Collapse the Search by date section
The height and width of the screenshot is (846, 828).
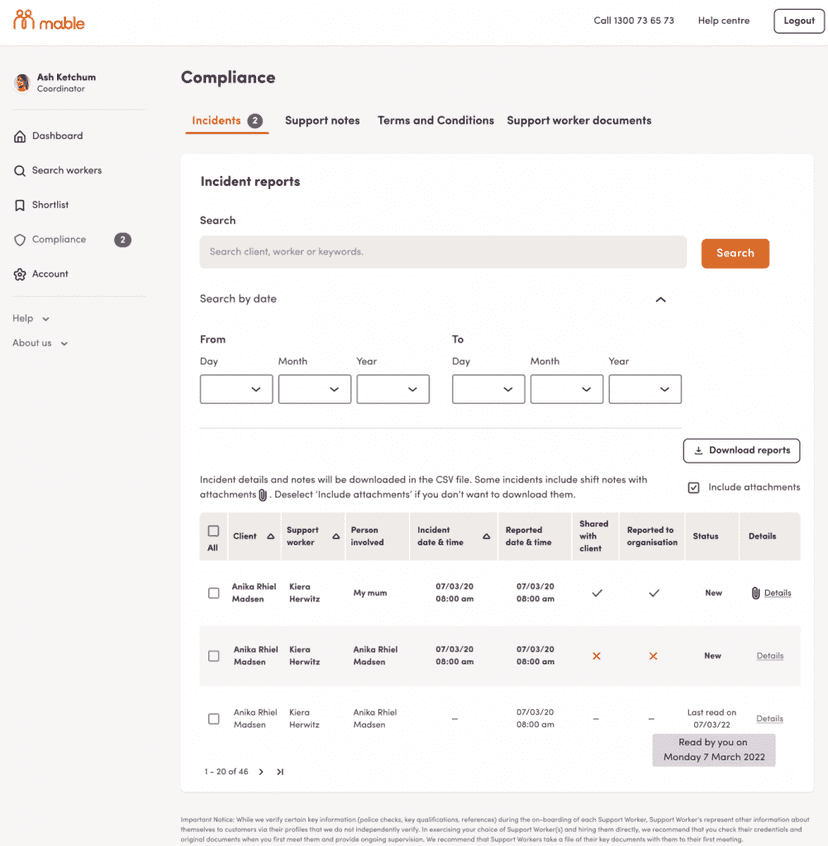pyautogui.click(x=661, y=299)
